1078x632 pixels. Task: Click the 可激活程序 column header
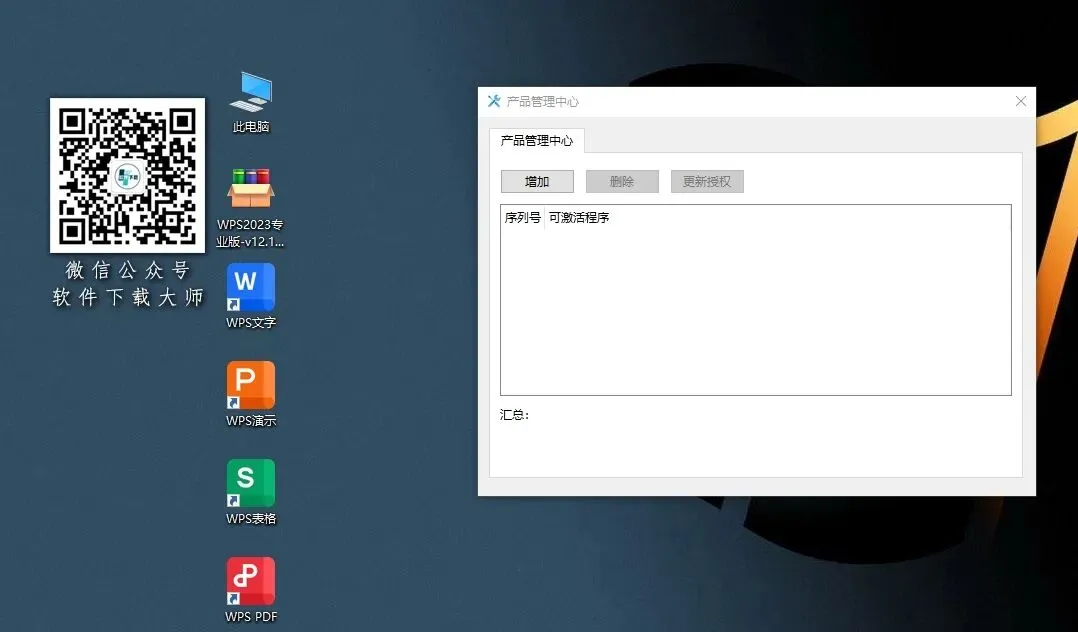[579, 218]
